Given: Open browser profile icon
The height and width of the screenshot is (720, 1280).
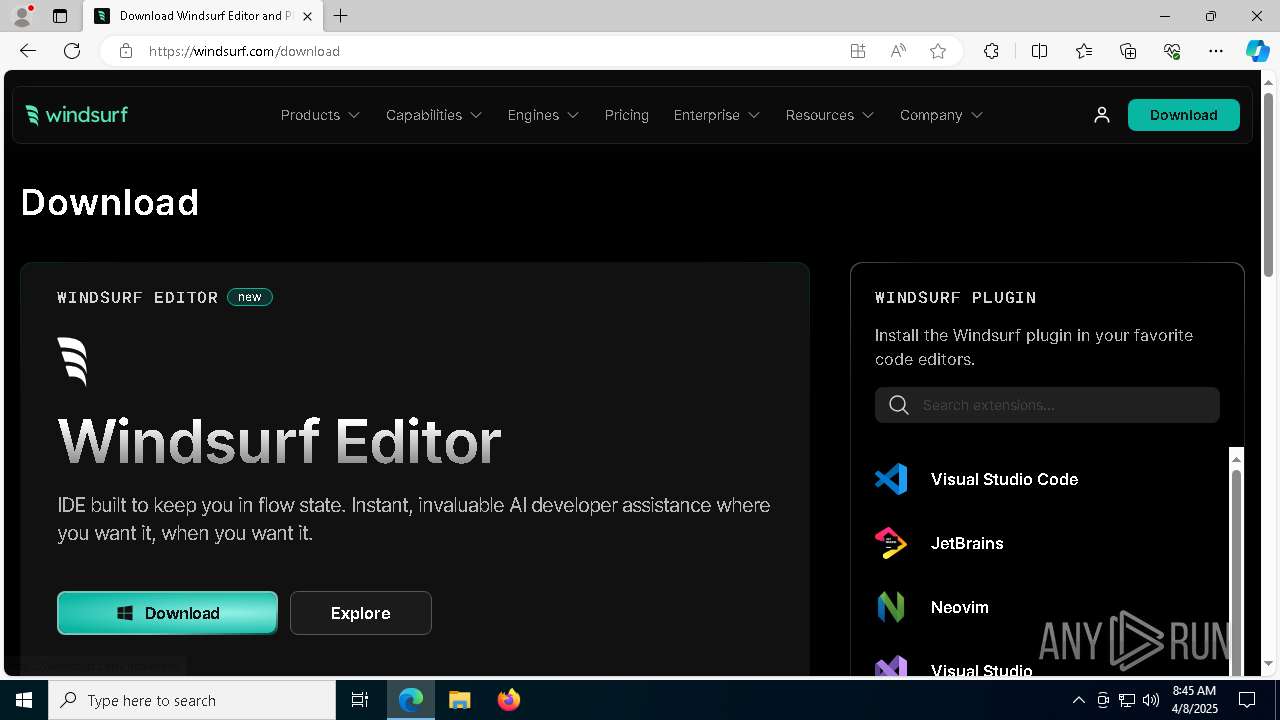Looking at the screenshot, I should coord(22,16).
